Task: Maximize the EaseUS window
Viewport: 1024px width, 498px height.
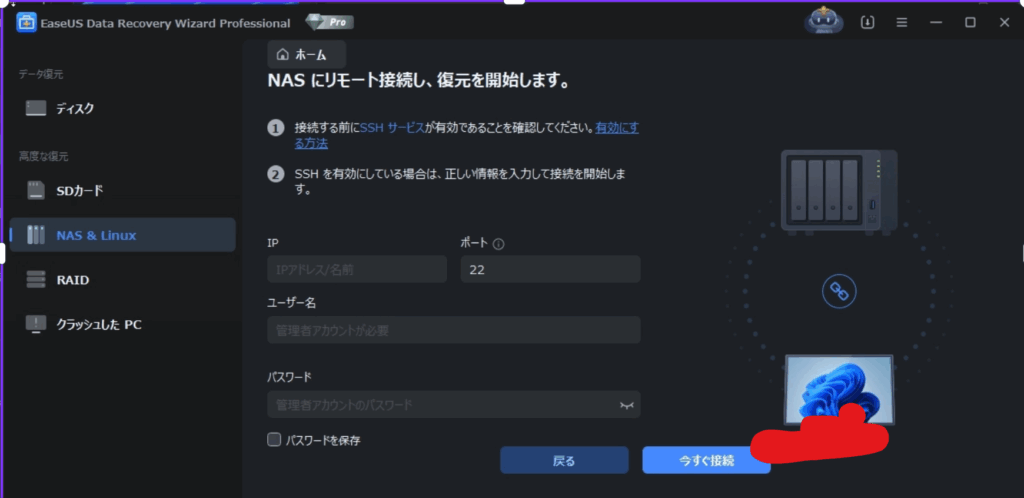Action: [970, 22]
